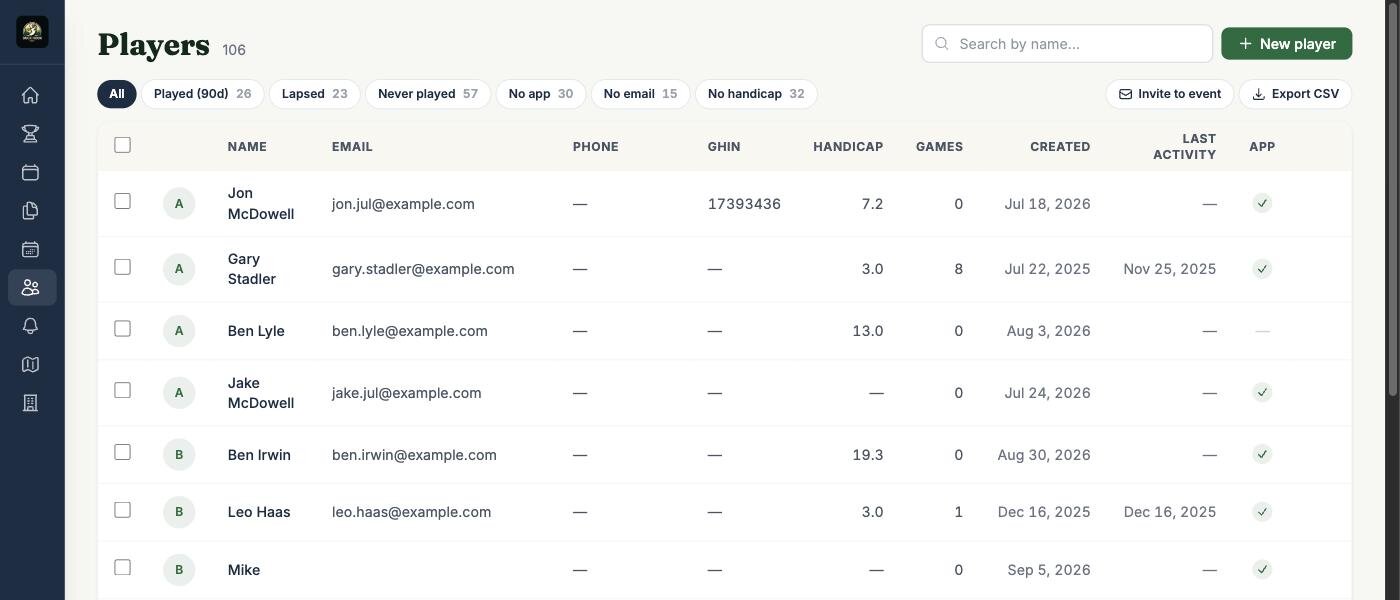Viewport: 1400px width, 600px height.
Task: Export the player list as CSV
Action: (1296, 94)
